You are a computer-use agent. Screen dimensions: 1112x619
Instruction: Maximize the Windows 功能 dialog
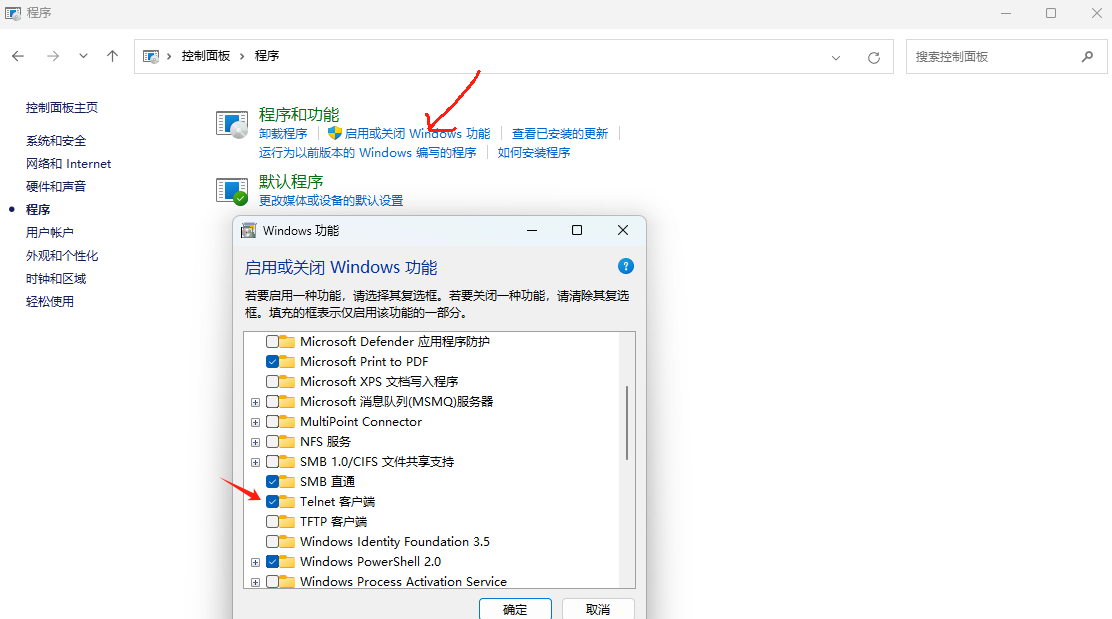(577, 230)
